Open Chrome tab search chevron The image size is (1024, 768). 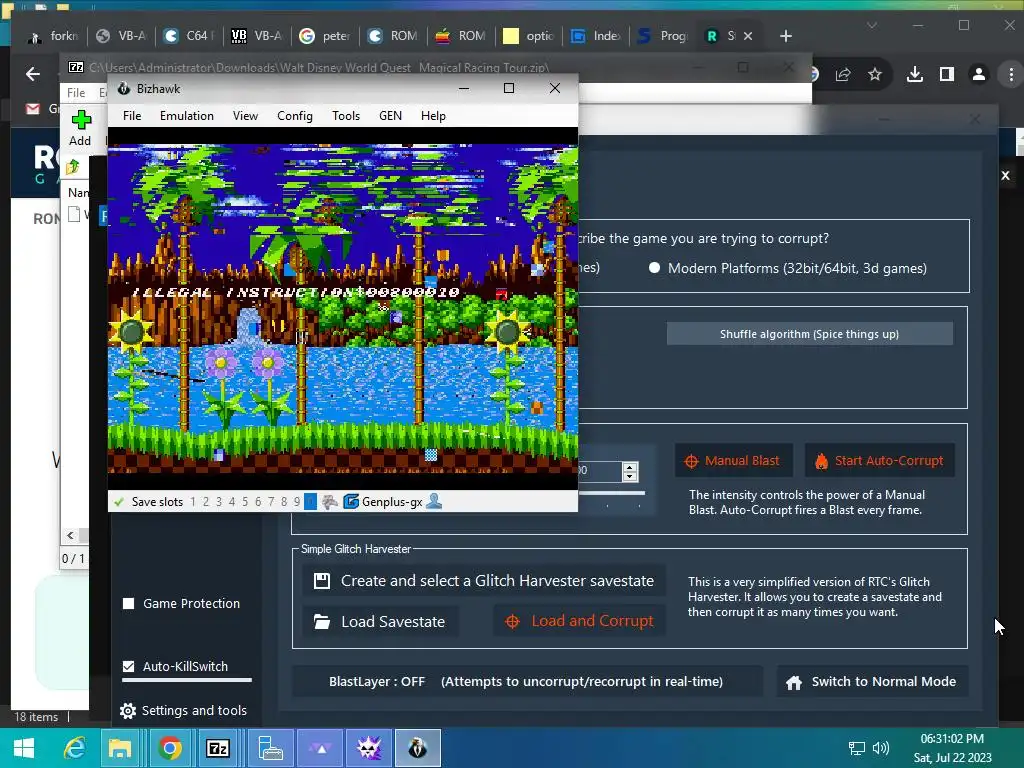pos(872,25)
